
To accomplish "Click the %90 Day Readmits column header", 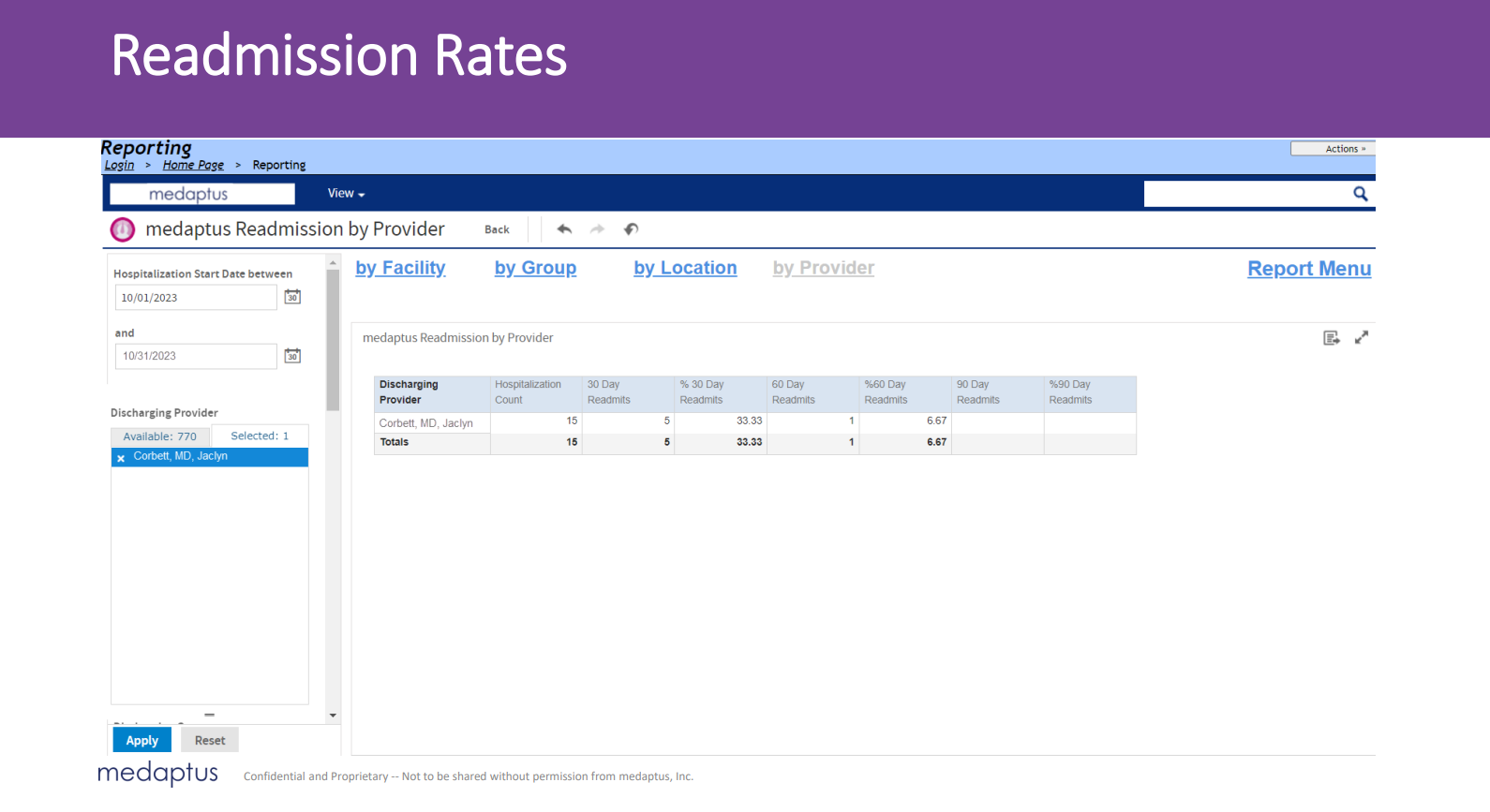I will tap(1090, 392).
